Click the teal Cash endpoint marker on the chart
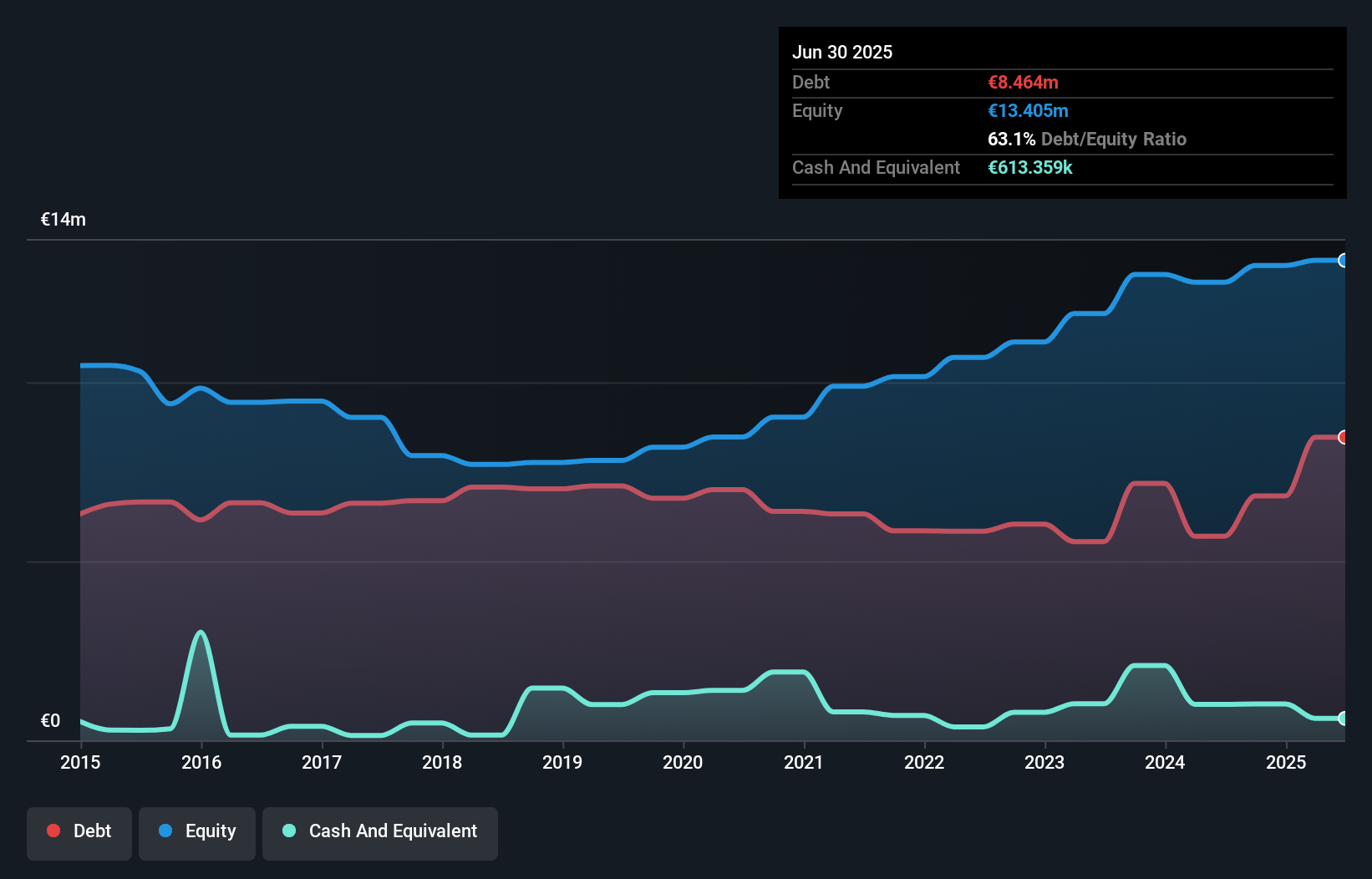The height and width of the screenshot is (879, 1372). 1344,719
